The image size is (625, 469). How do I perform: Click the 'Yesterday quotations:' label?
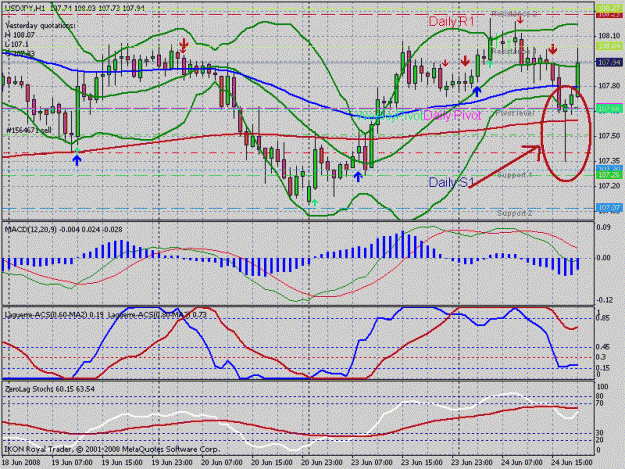tap(40, 26)
